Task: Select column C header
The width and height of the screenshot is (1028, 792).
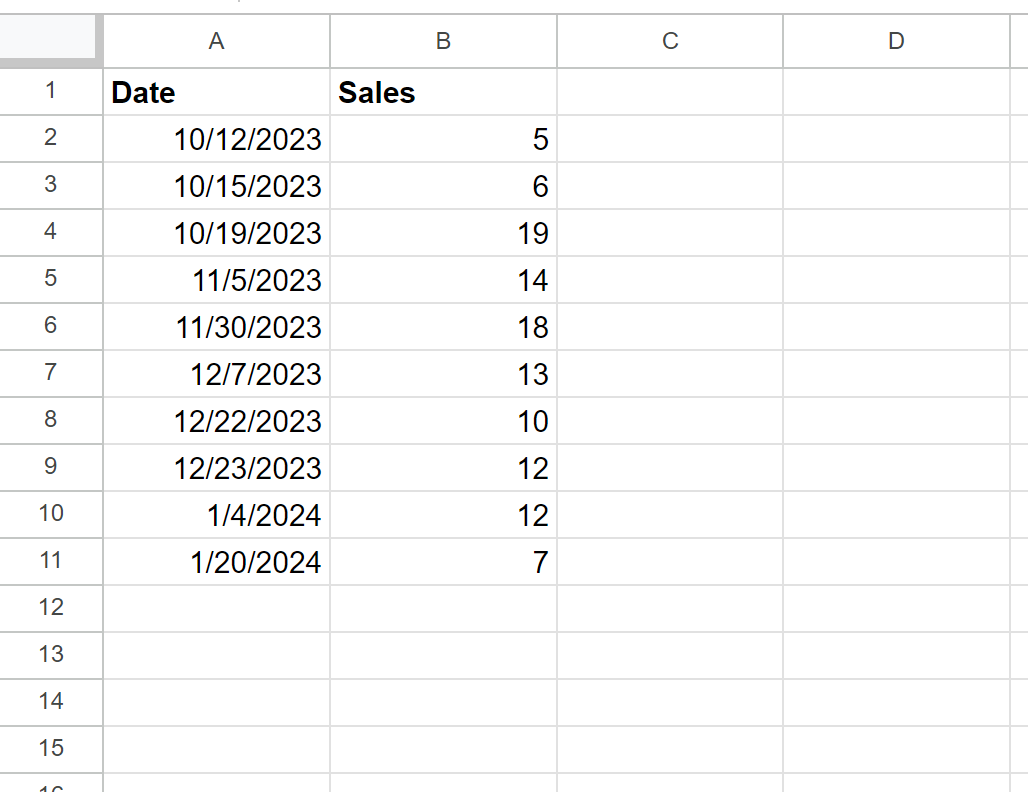Action: (669, 41)
